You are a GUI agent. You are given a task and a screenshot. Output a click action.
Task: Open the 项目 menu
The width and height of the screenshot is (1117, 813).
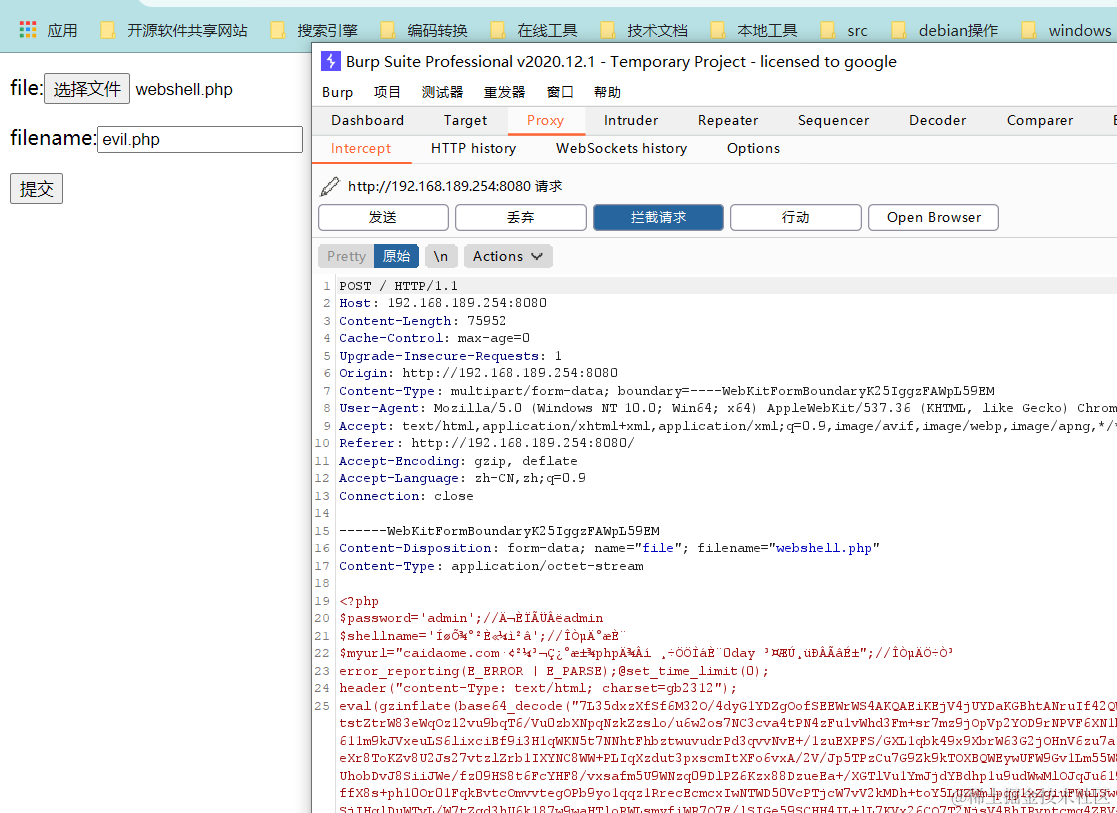[388, 92]
